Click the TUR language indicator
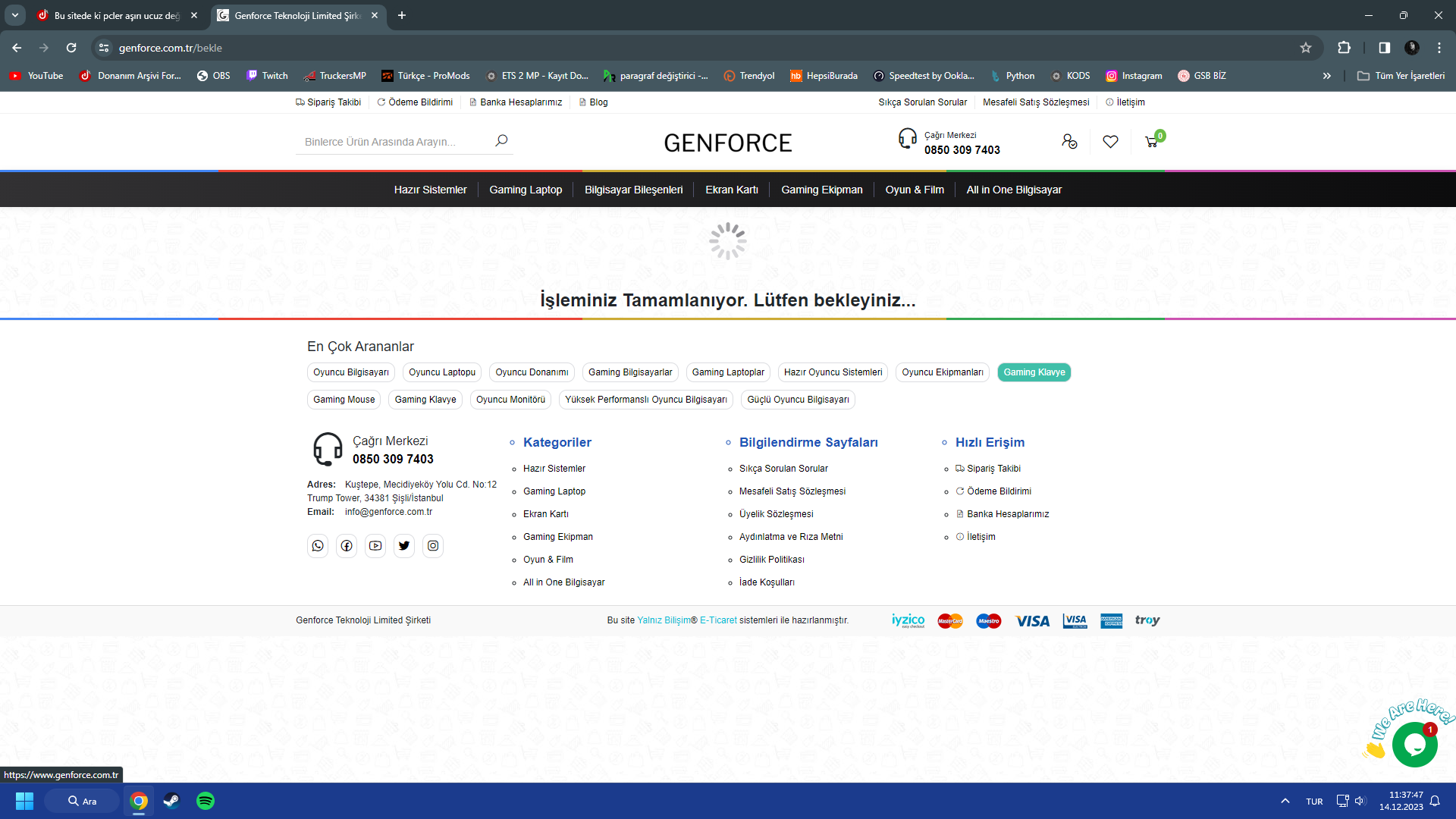 tap(1314, 802)
